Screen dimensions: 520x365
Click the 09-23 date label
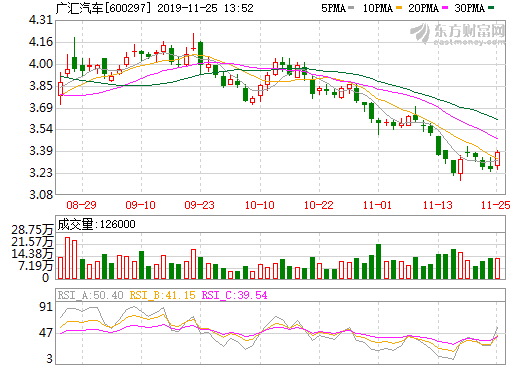tap(200, 205)
